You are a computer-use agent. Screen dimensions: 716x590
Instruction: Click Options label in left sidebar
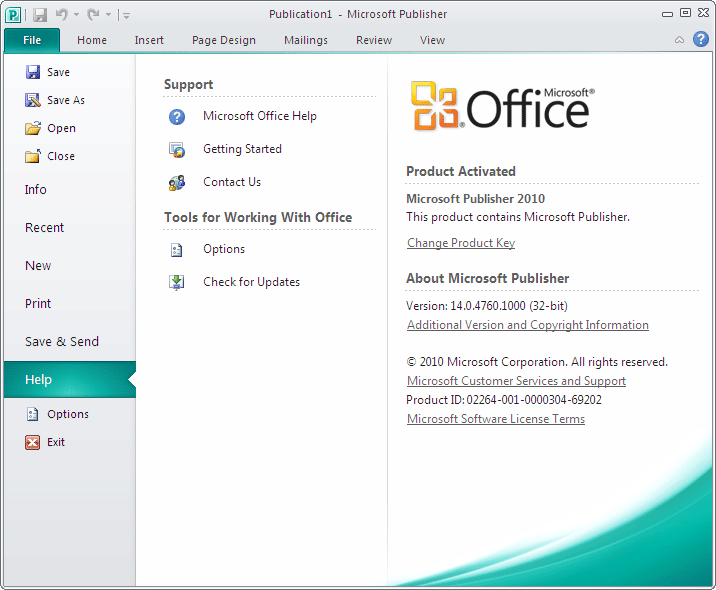click(68, 414)
